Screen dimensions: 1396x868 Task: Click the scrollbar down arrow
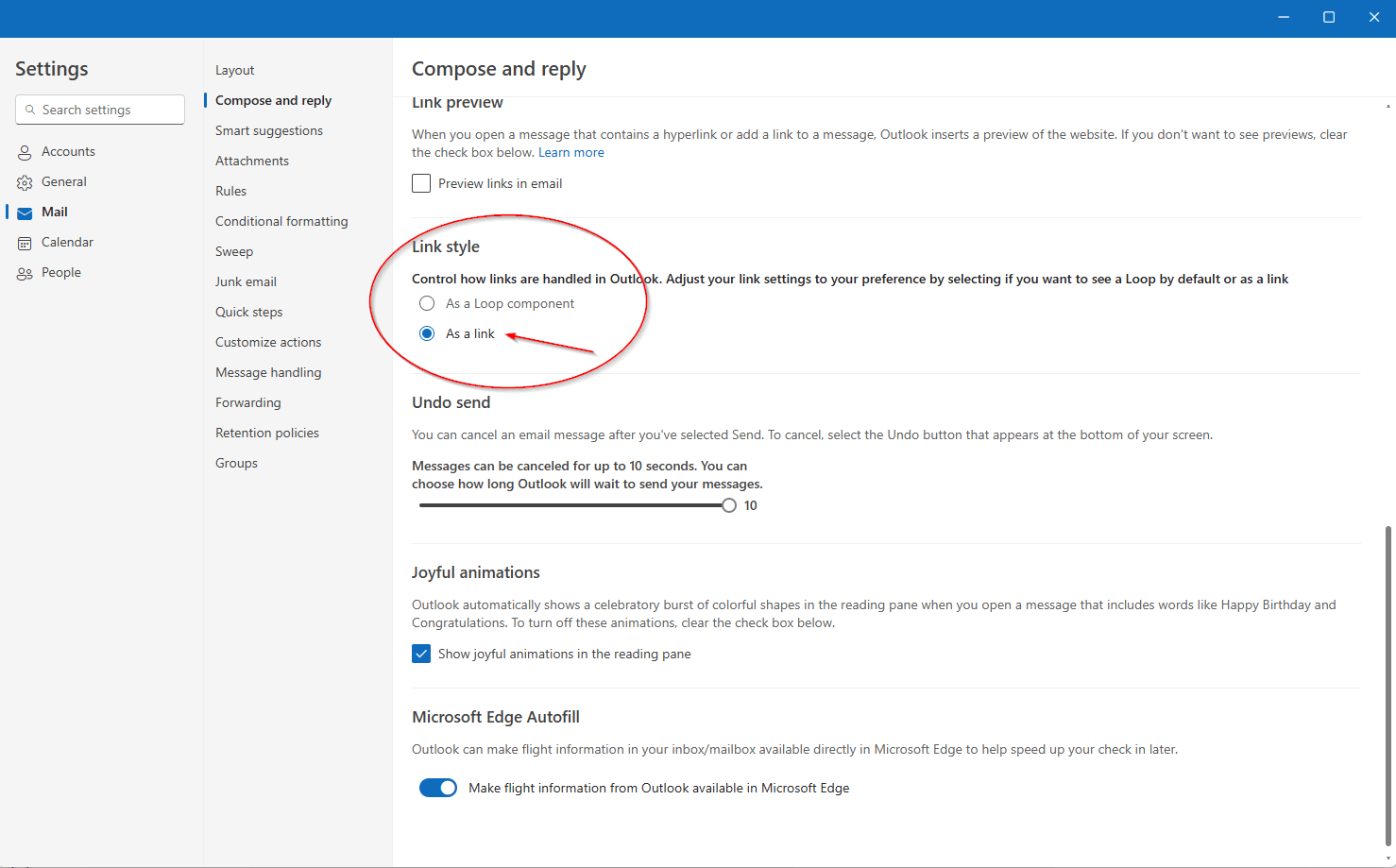coord(1387,859)
